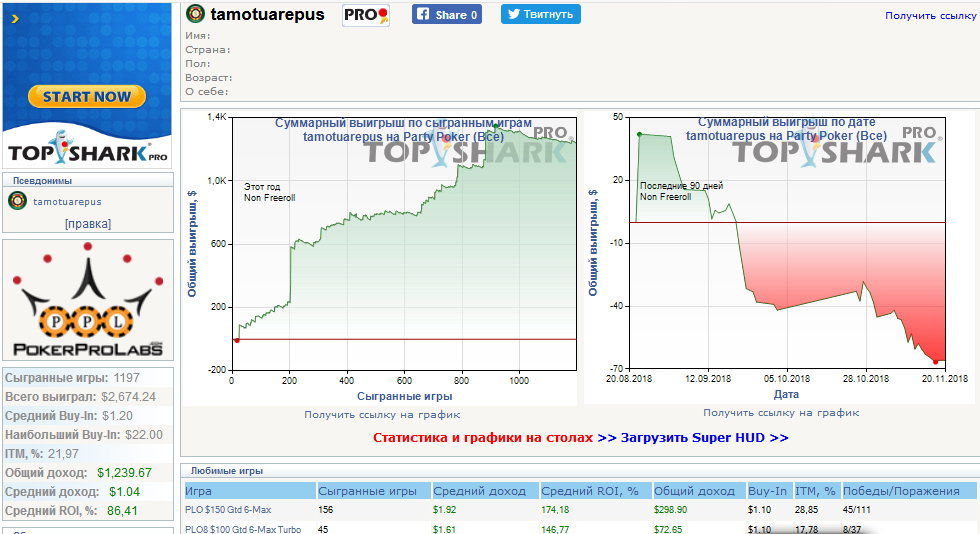Click the Средний Buy-In: $1.20 stat

pos(88,416)
